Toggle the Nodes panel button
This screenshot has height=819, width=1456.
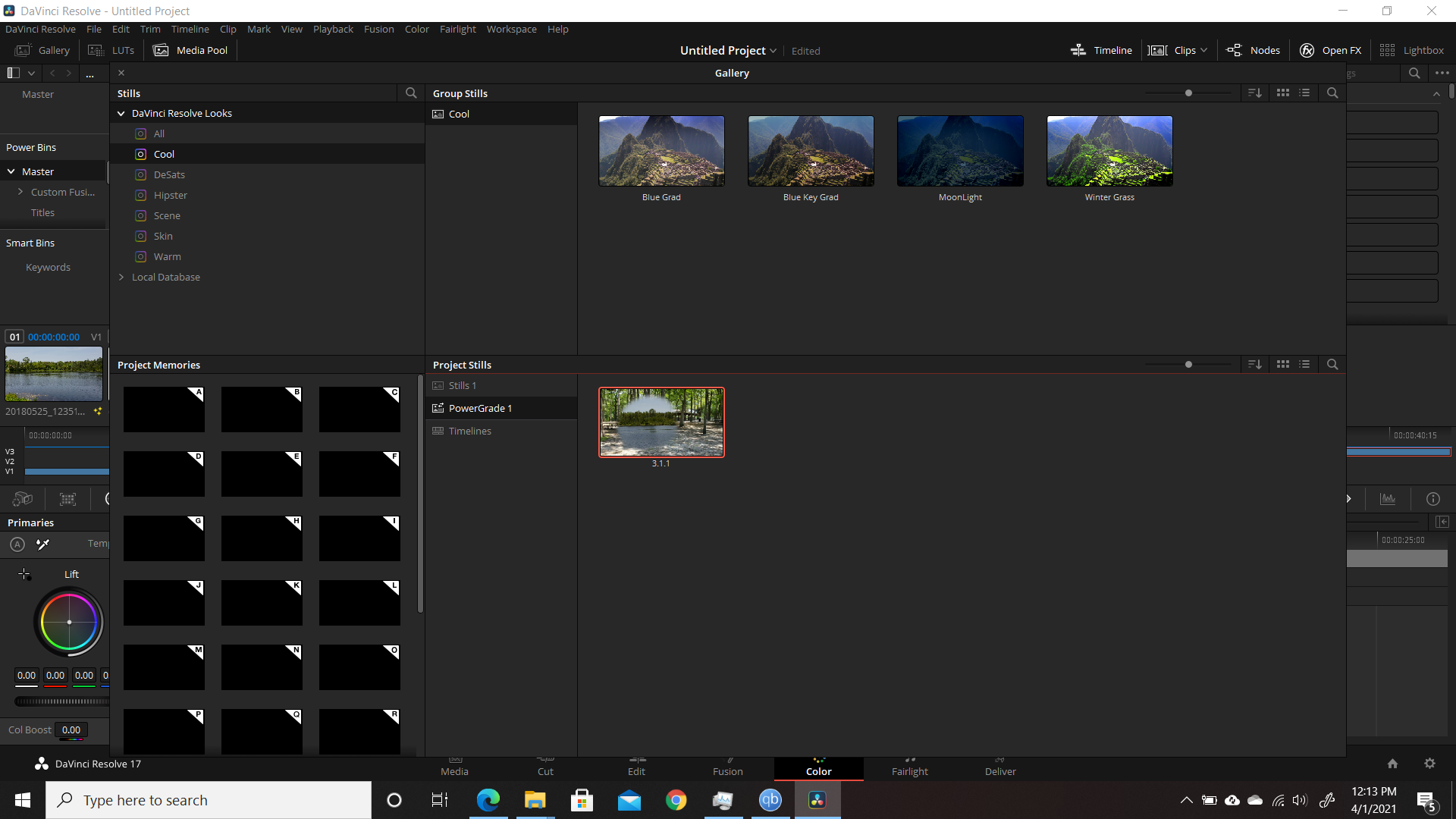(x=1254, y=50)
